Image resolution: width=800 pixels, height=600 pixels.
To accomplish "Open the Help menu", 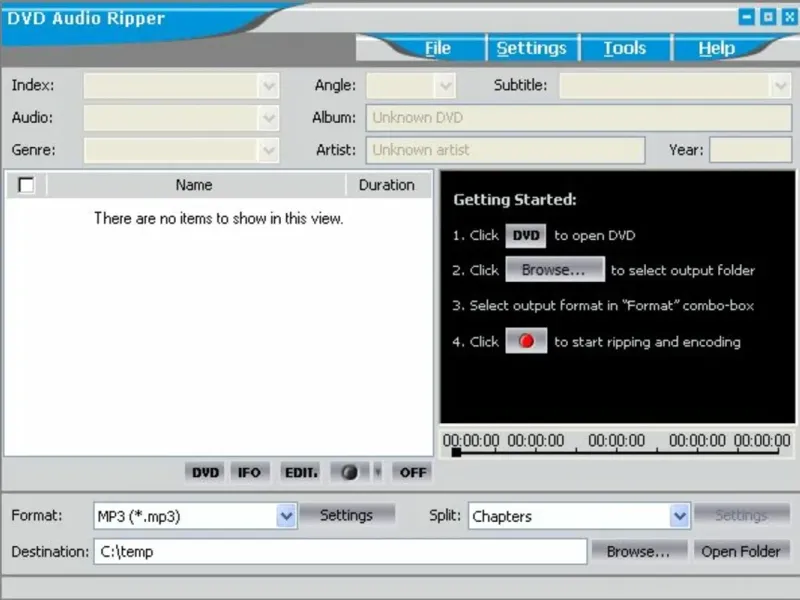I will pos(716,48).
